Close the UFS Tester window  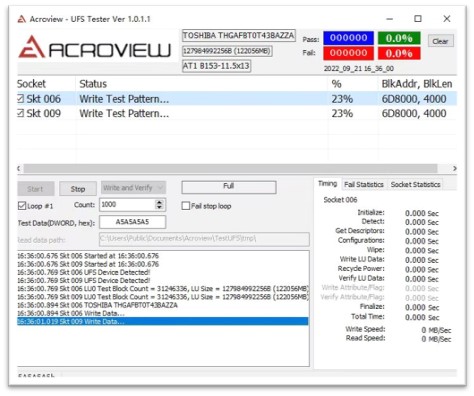coord(447,19)
